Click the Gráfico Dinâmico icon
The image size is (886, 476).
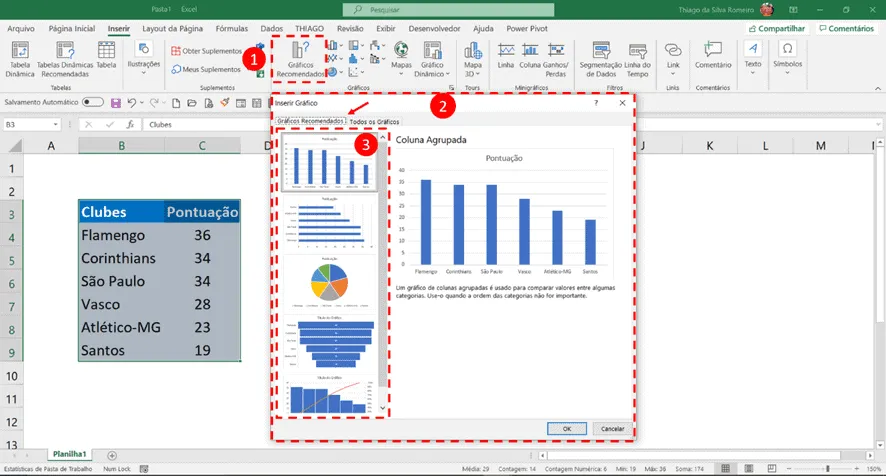point(432,59)
